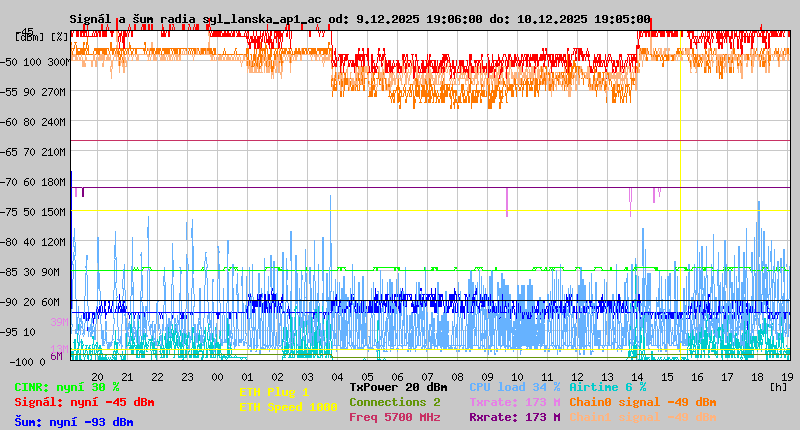Select the red Signál legend label
Screen dimensions: 800x430
[84, 402]
